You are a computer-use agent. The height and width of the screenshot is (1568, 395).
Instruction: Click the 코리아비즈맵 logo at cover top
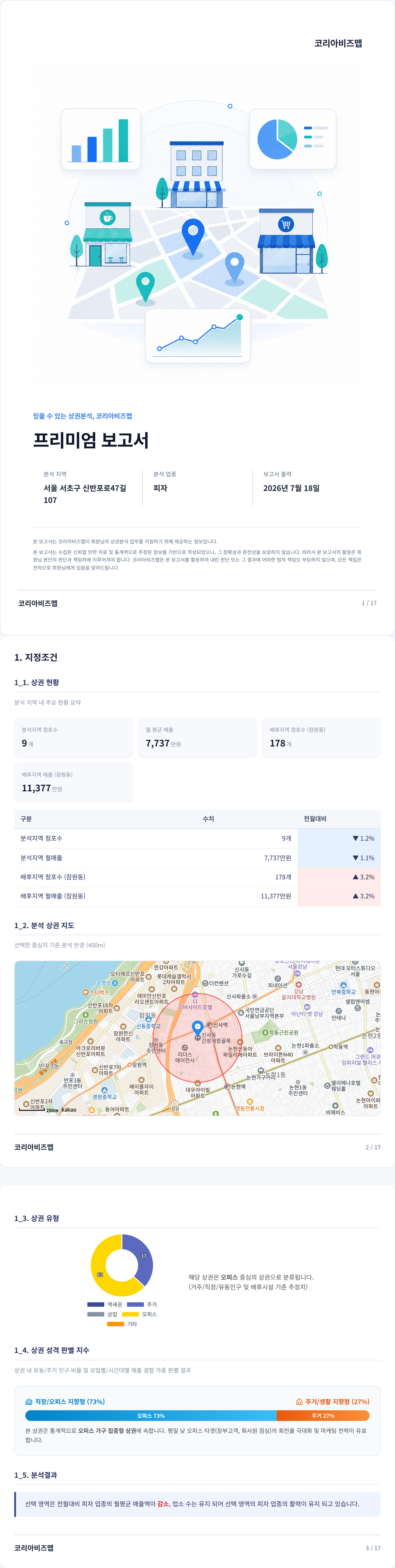(338, 43)
